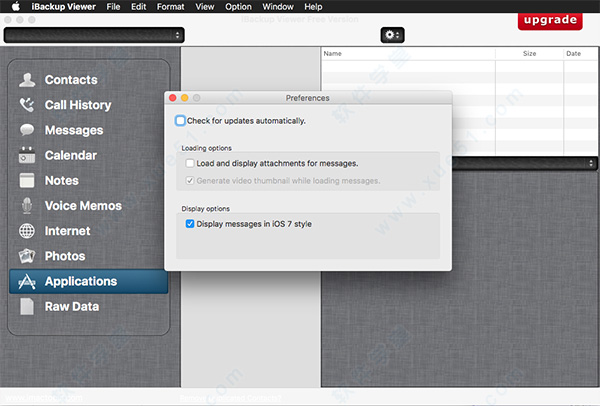Open the Edit menu
The image size is (600, 406).
(139, 7)
